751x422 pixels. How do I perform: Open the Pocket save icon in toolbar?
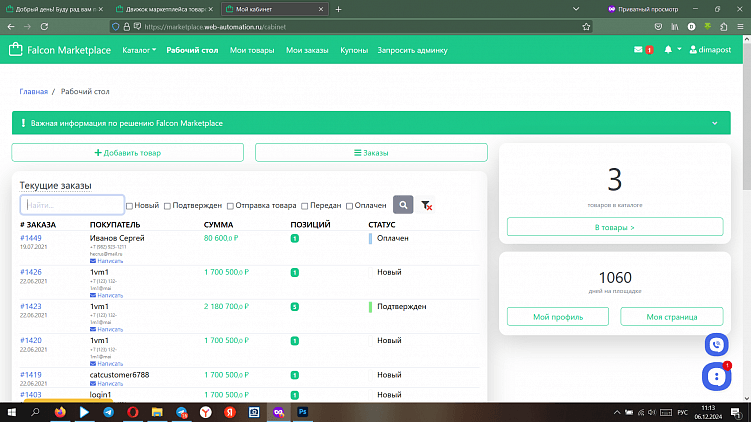[x=658, y=27]
